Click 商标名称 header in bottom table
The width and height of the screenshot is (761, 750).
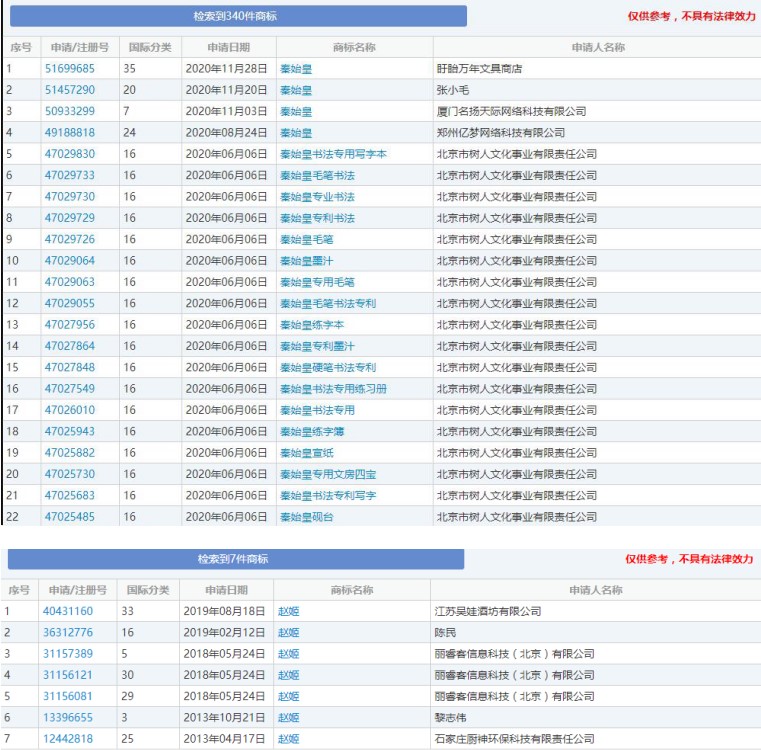352,590
